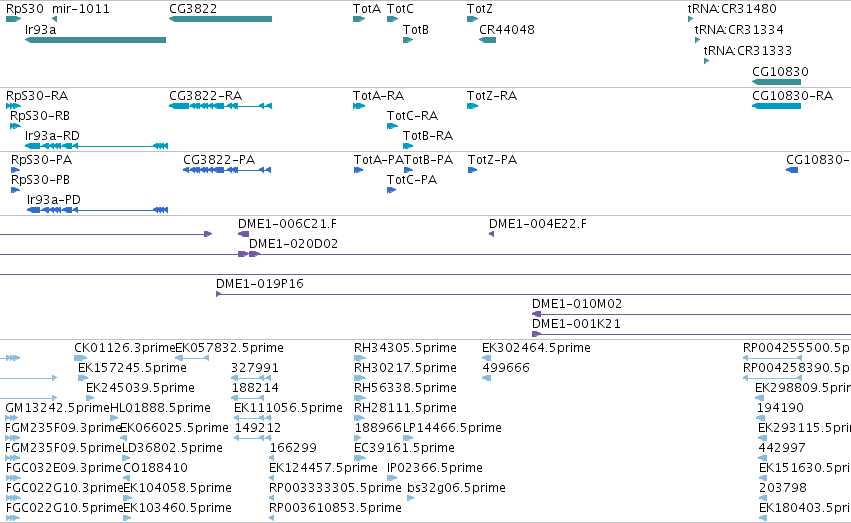Select the Ir93a-PD coding sequence glyph
The height and width of the screenshot is (523, 851).
click(98, 210)
